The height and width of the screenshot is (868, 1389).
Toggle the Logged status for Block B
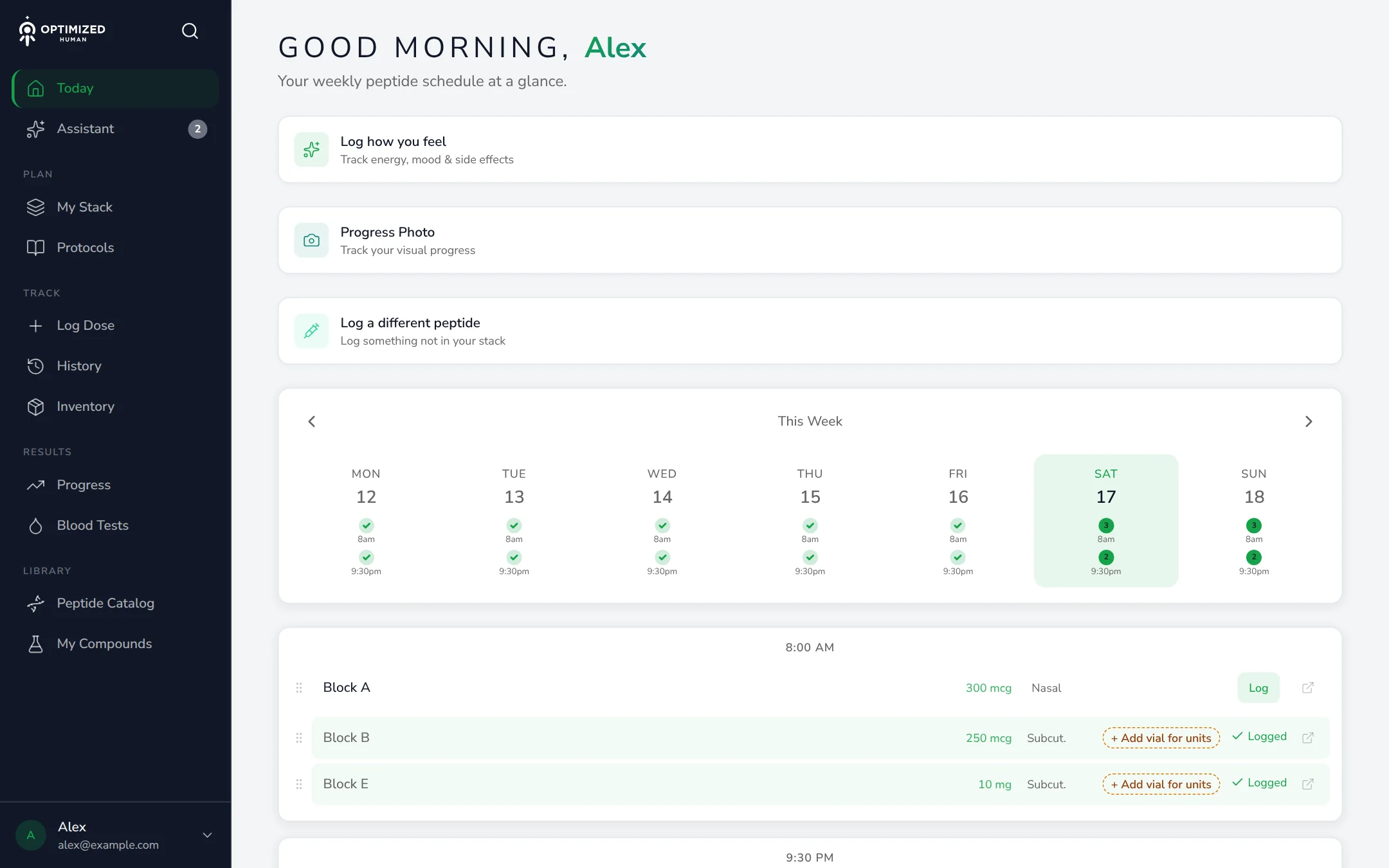coord(1259,737)
